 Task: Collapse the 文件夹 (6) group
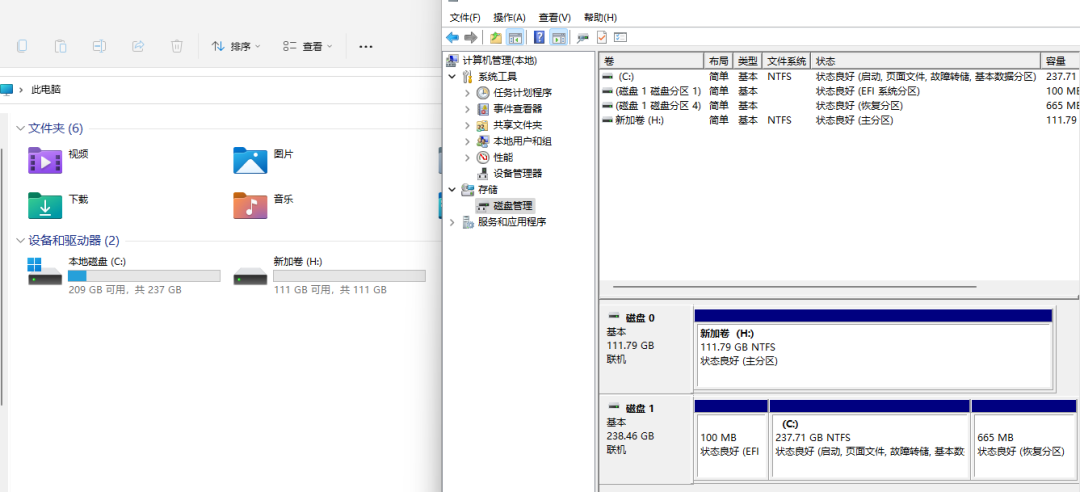pos(20,128)
